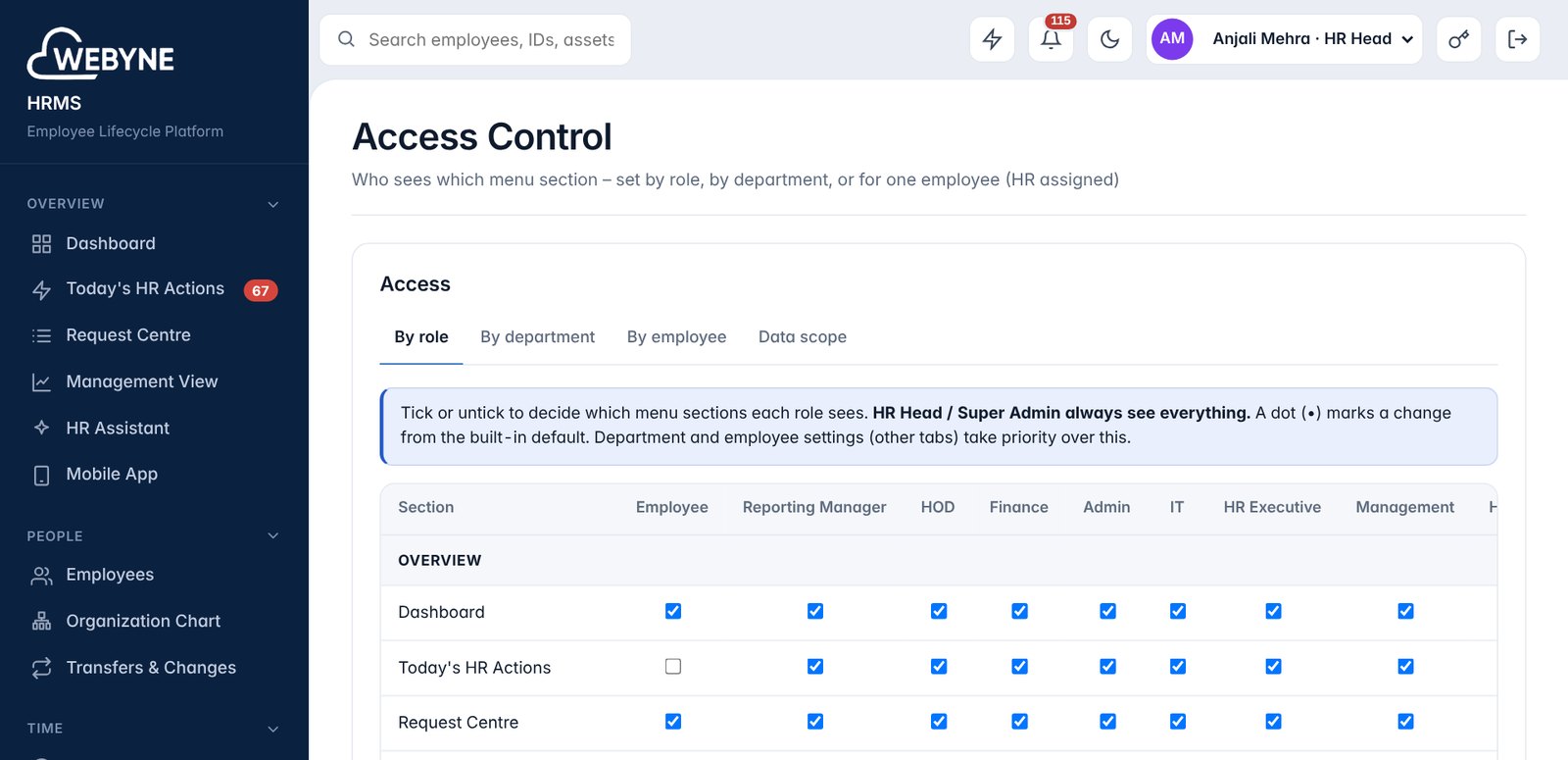The height and width of the screenshot is (760, 1568).
Task: Untick Dashboard checkbox for Employee role
Action: pos(673,611)
